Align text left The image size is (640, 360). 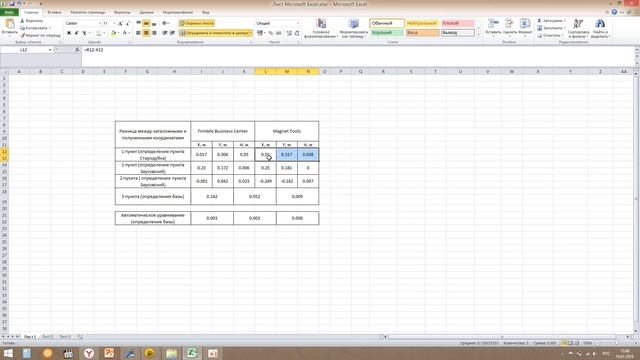click(138, 33)
